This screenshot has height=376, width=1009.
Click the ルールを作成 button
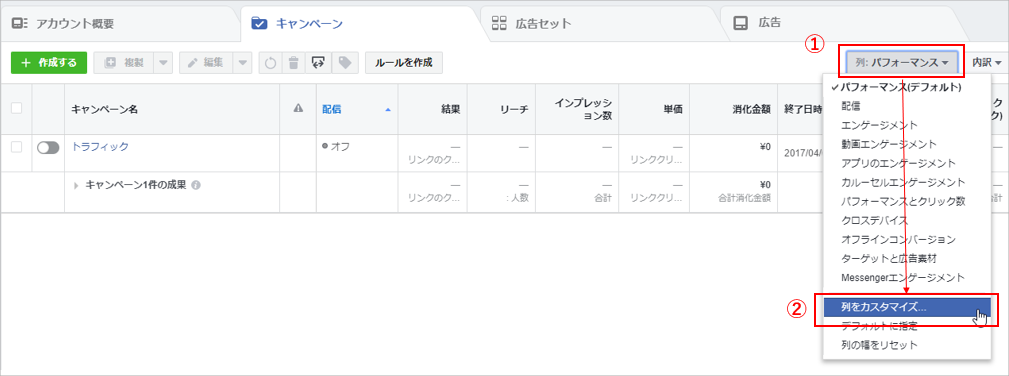(x=404, y=62)
